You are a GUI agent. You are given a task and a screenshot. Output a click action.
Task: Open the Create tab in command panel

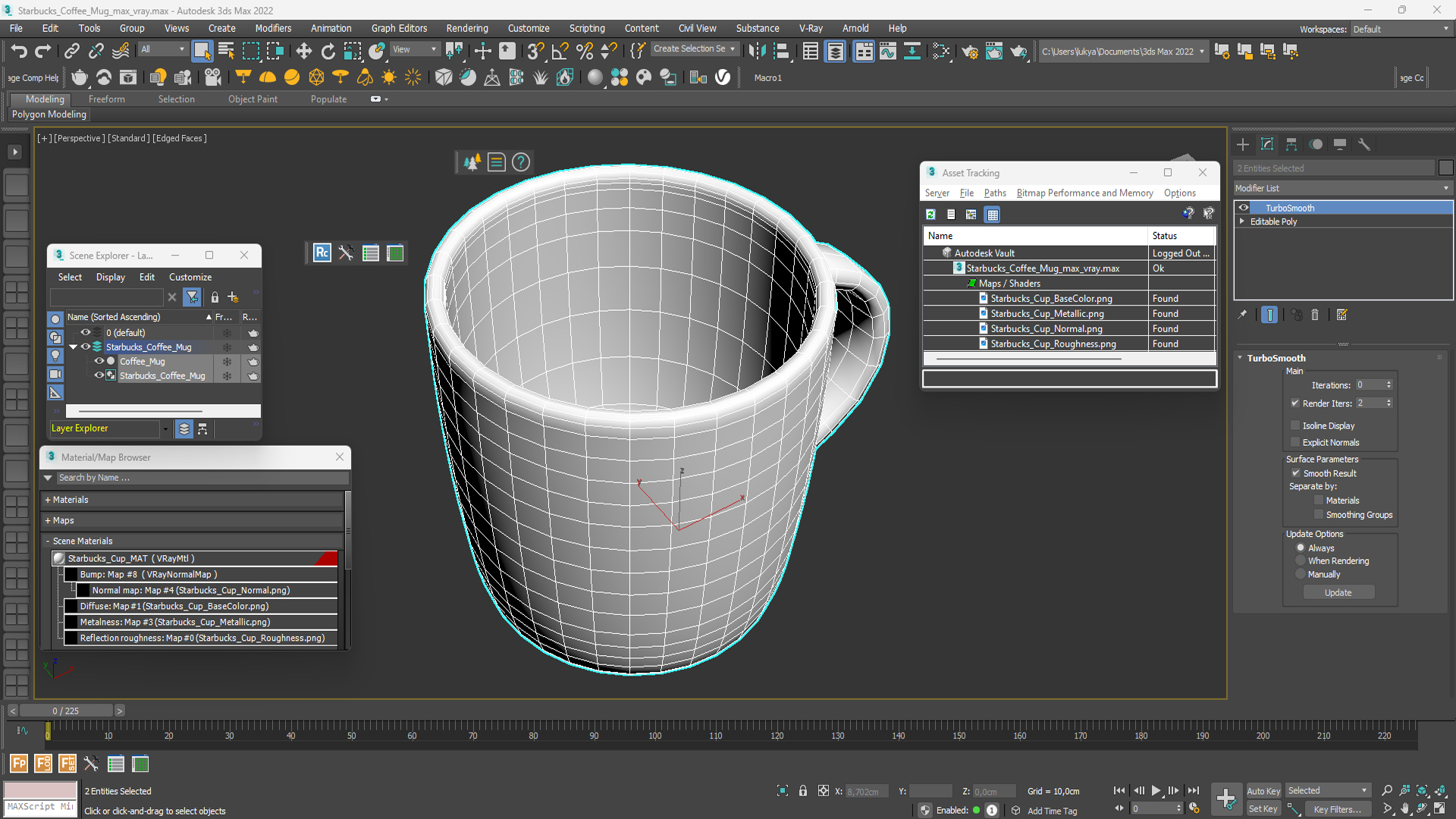coord(1242,144)
